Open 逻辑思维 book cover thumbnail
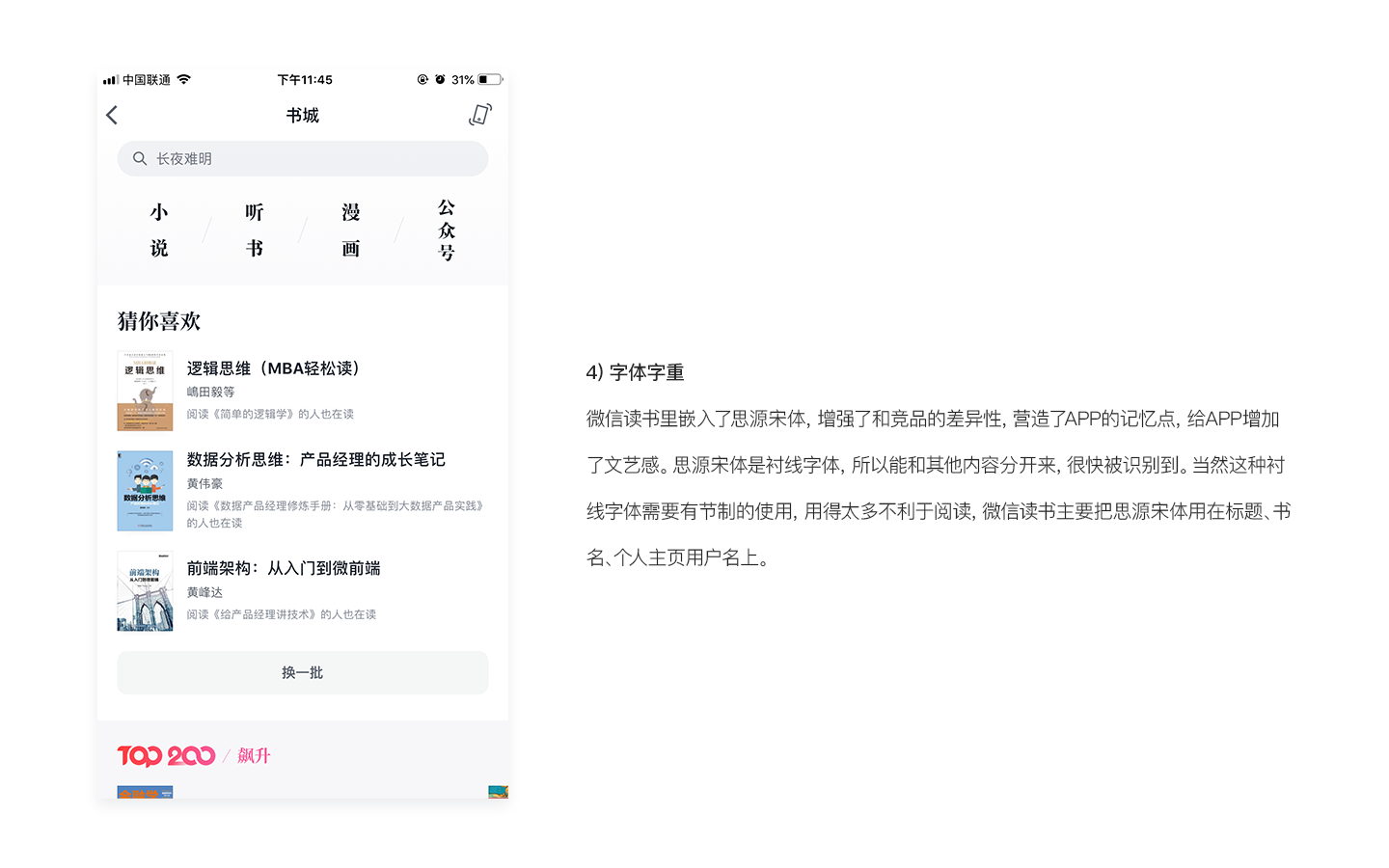1389x868 pixels. [145, 391]
